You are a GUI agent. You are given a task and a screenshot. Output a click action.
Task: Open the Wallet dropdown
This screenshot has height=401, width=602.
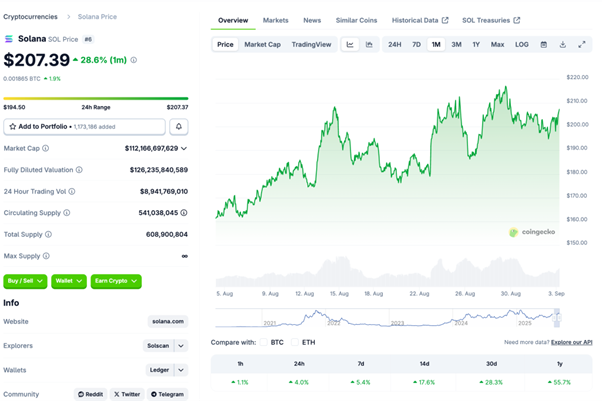(69, 281)
